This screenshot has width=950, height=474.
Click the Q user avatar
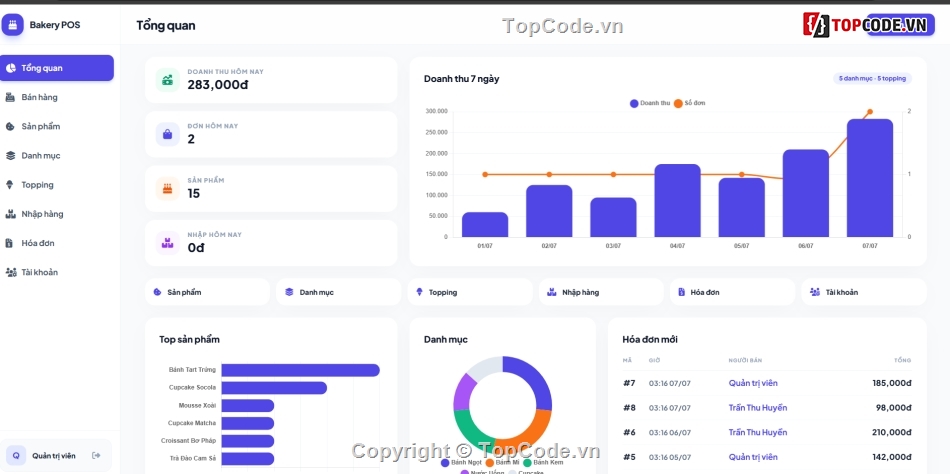(x=16, y=455)
